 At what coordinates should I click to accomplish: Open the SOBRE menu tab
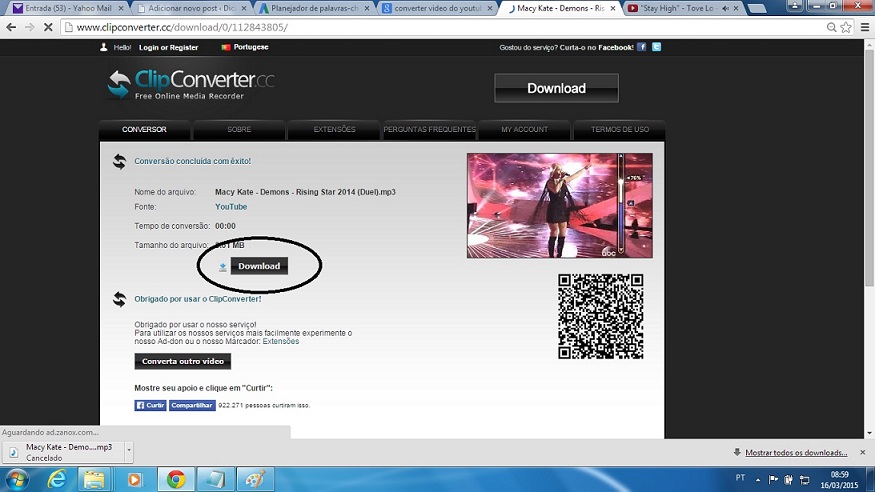click(239, 129)
